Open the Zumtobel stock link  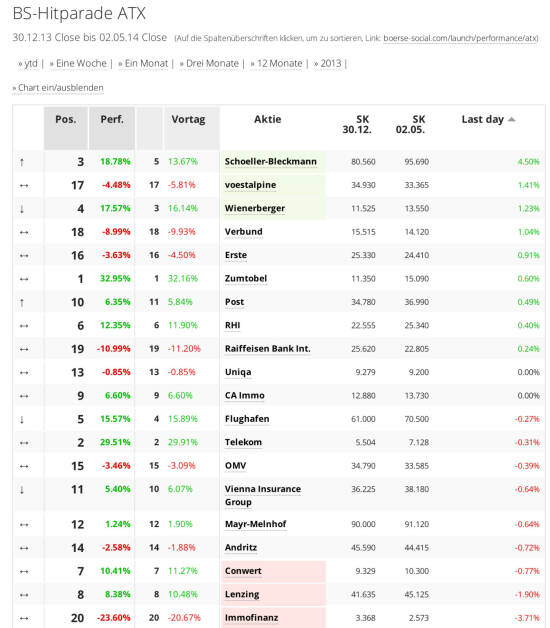[x=246, y=279]
